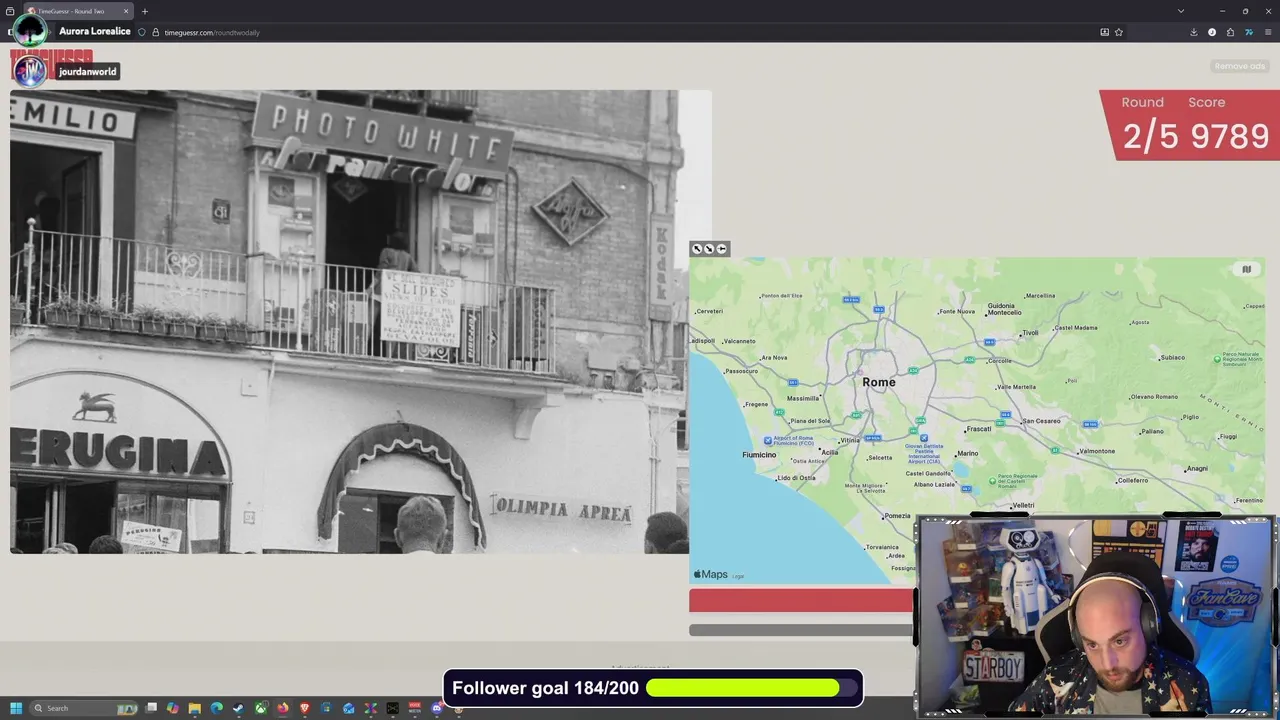1280x720 pixels.
Task: Open Microsoft Edge from the taskbar
Action: (216, 708)
